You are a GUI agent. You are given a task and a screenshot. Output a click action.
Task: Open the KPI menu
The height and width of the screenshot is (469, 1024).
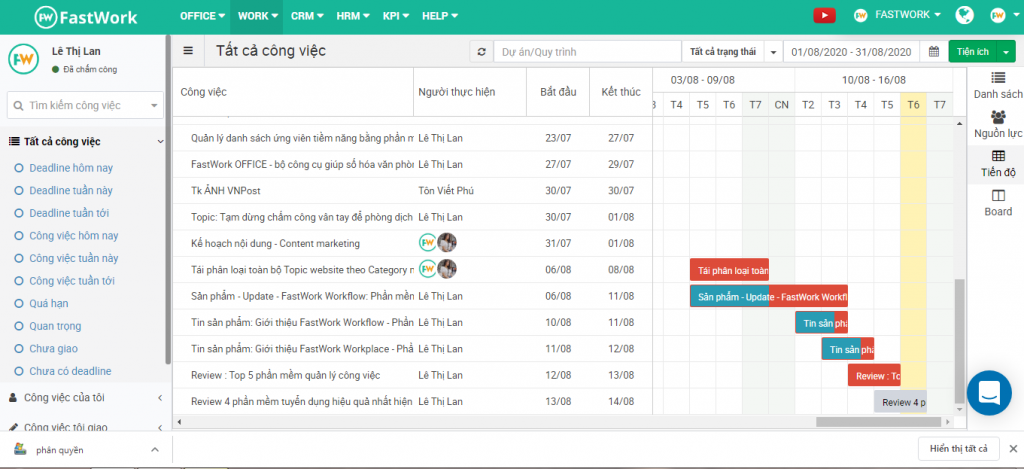click(394, 16)
